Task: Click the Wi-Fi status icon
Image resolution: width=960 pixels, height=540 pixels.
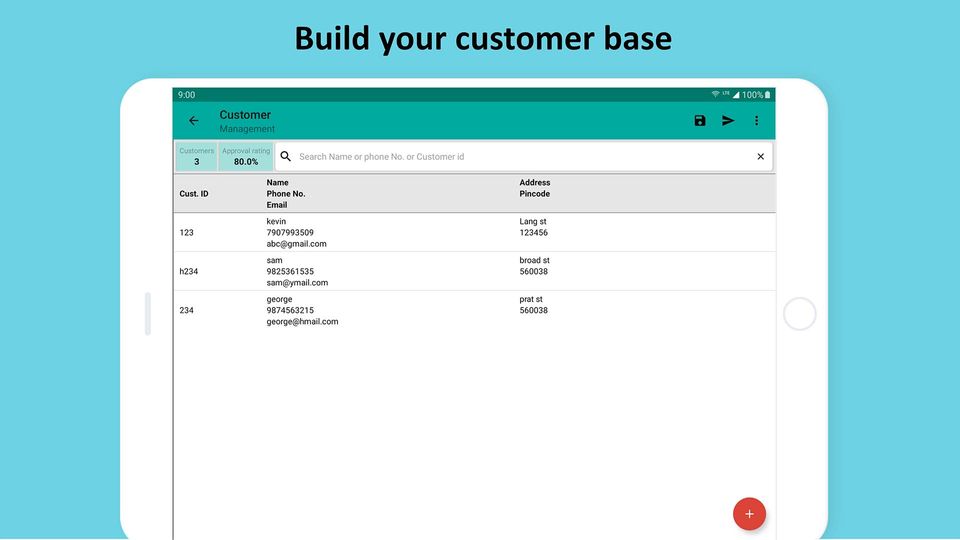Action: (x=715, y=94)
